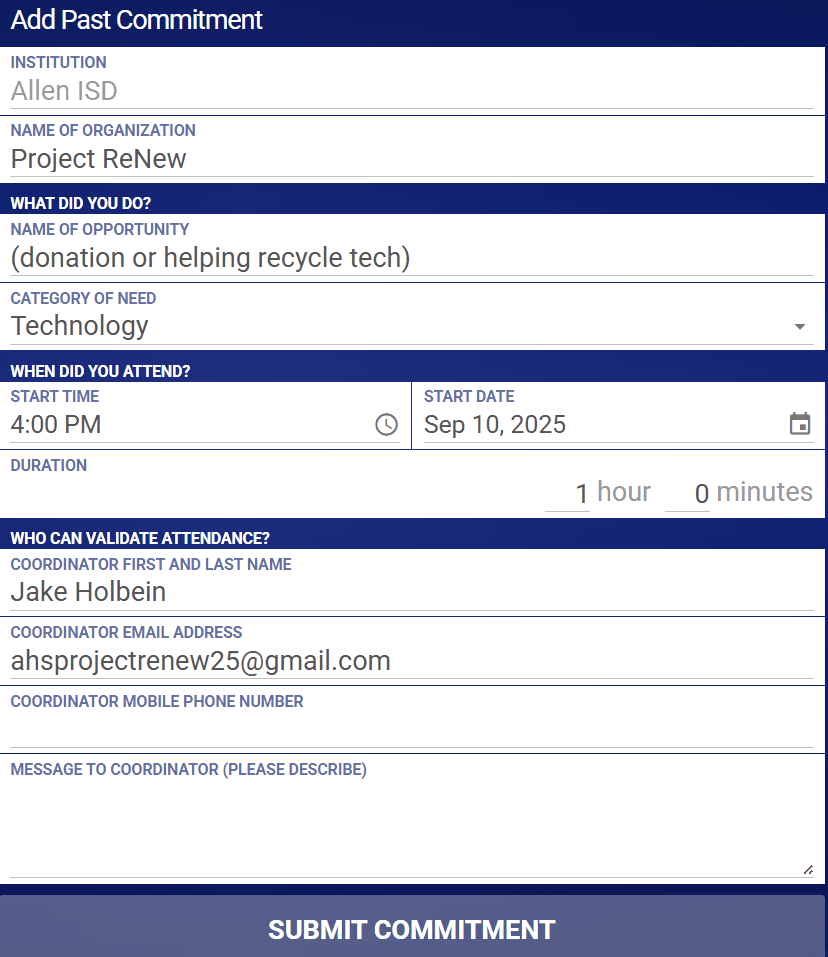
Task: Click the minutes duration field showing 0
Action: (x=687, y=491)
